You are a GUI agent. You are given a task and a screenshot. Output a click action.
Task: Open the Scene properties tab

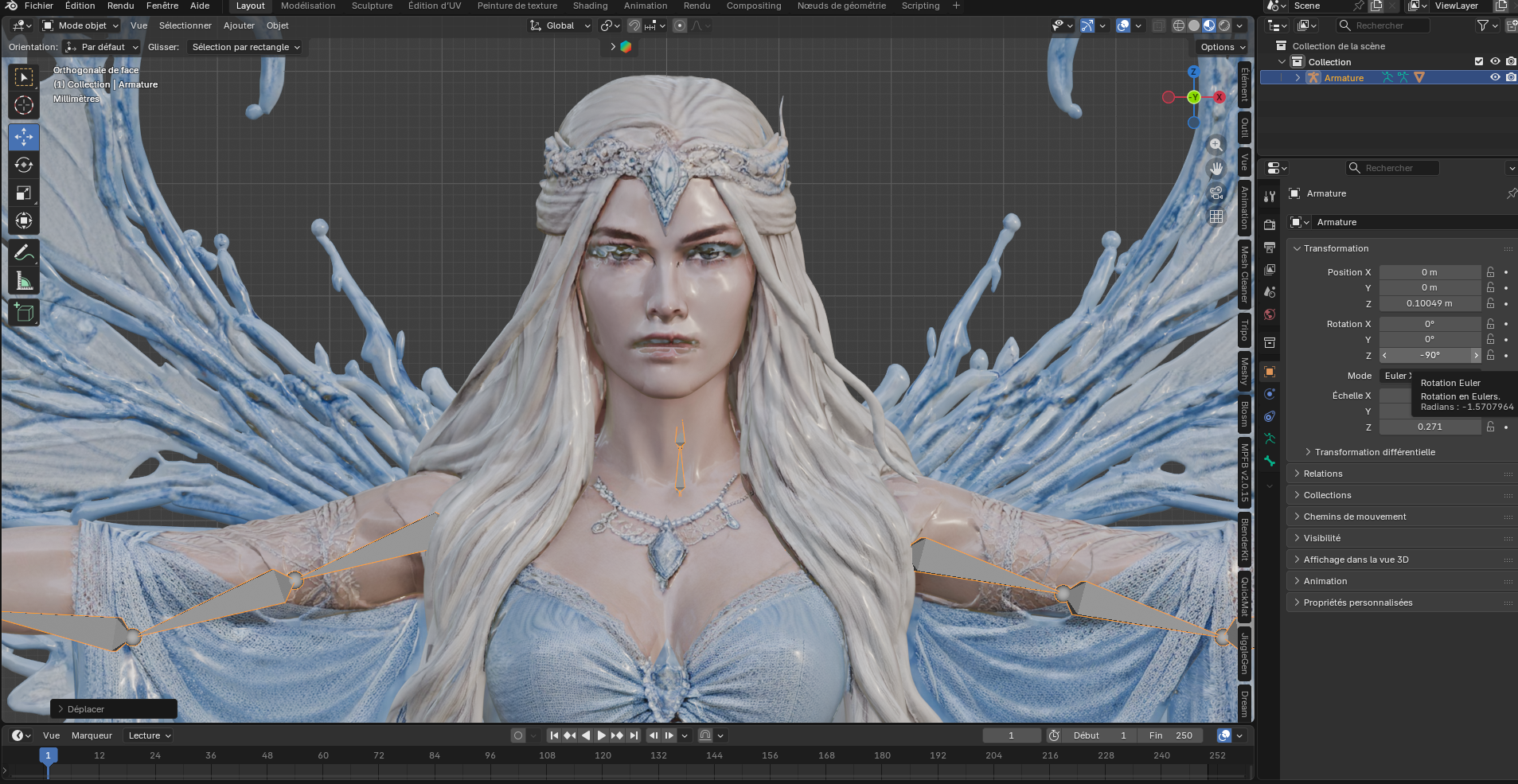click(1270, 292)
